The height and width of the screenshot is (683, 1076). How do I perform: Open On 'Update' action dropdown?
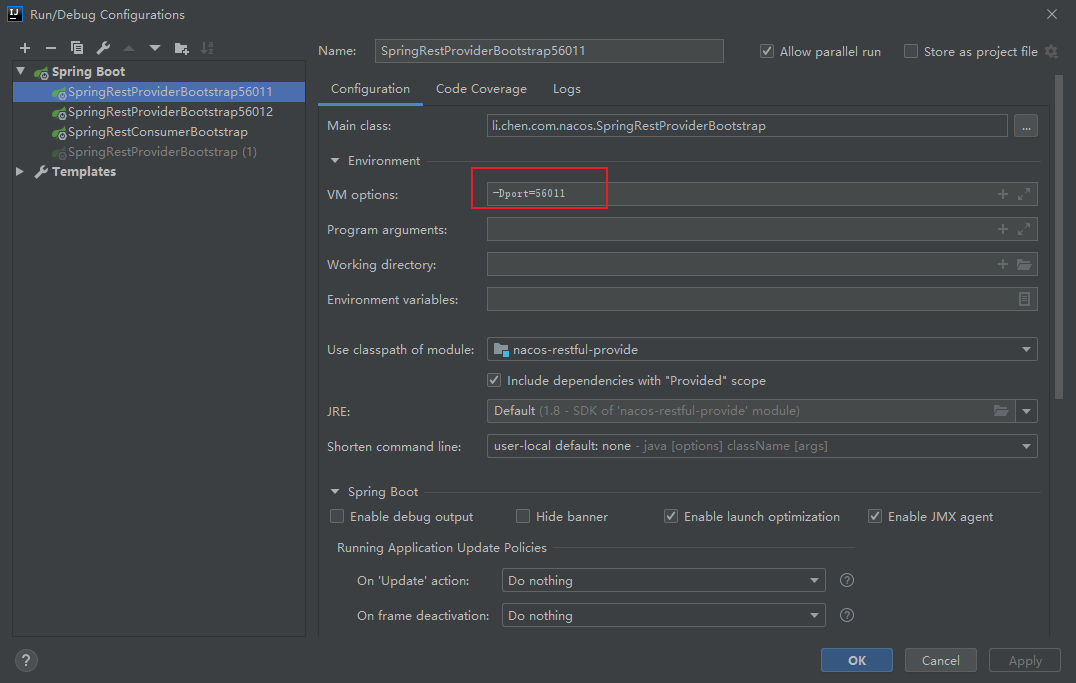tap(663, 581)
